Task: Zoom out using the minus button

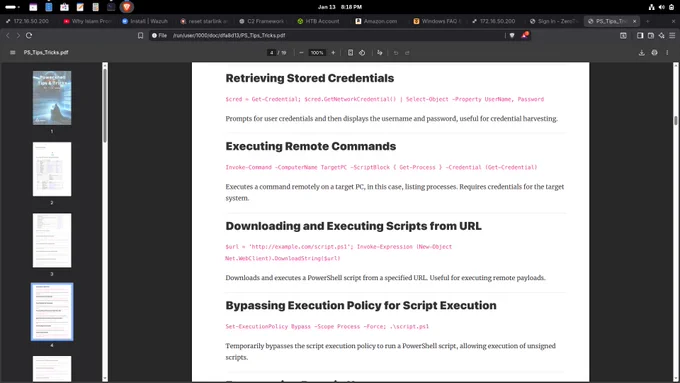Action: tap(301, 52)
